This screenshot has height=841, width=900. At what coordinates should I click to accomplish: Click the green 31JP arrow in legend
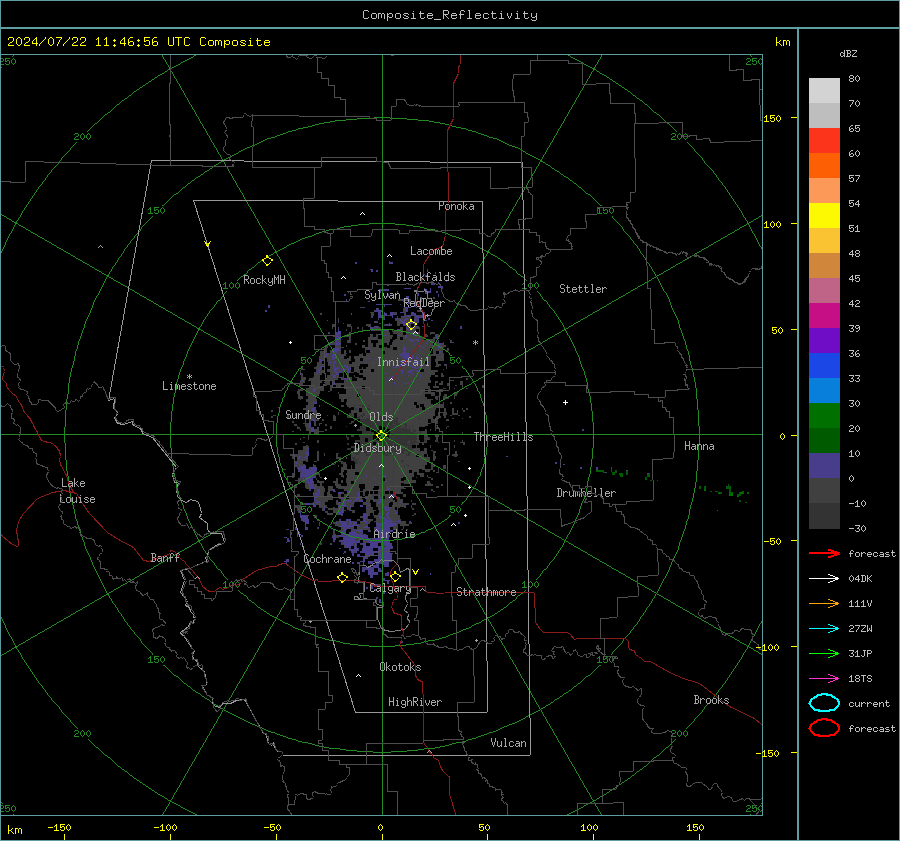point(824,653)
